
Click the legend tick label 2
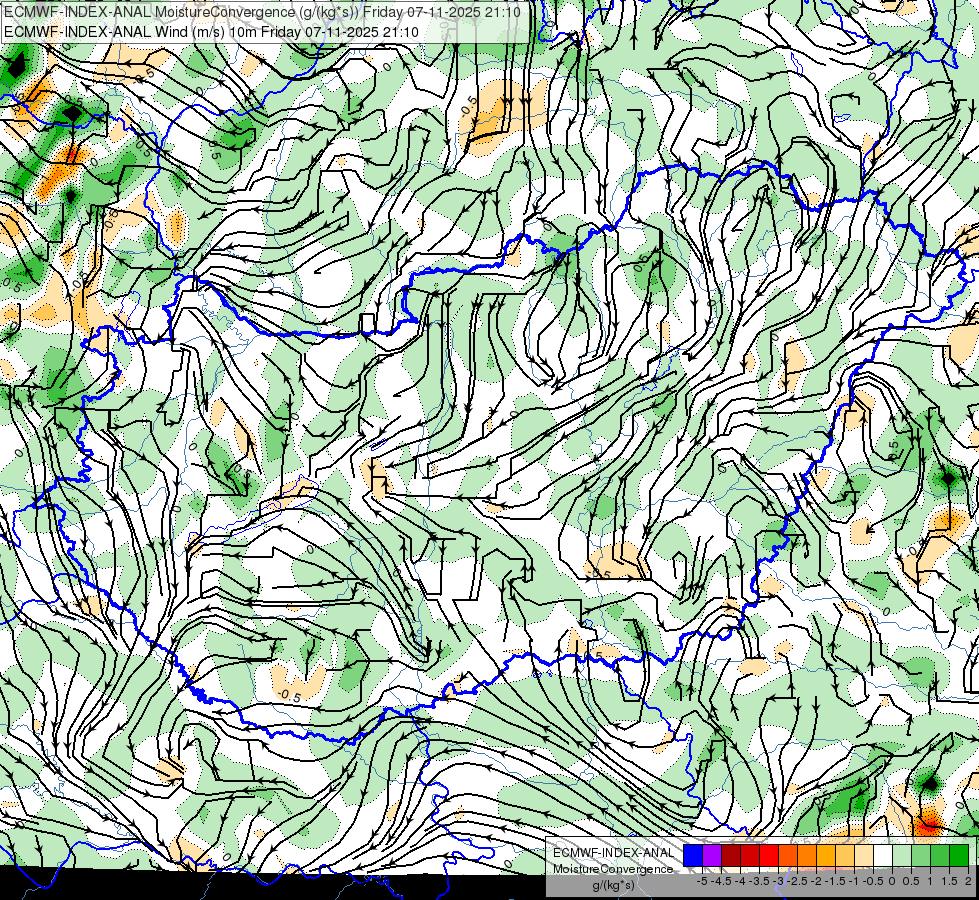968,881
